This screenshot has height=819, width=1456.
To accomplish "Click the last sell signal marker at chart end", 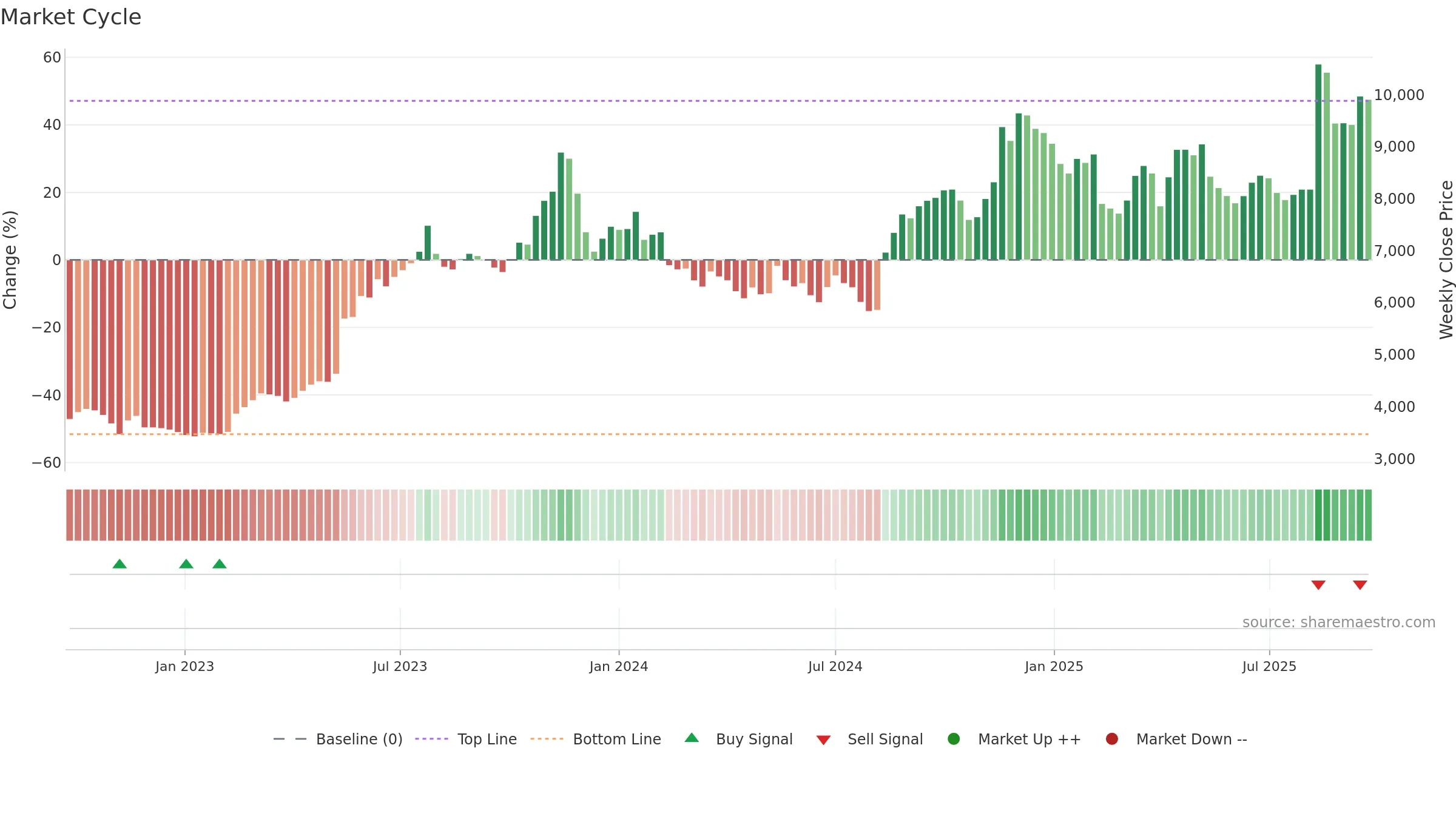I will coord(1360,585).
